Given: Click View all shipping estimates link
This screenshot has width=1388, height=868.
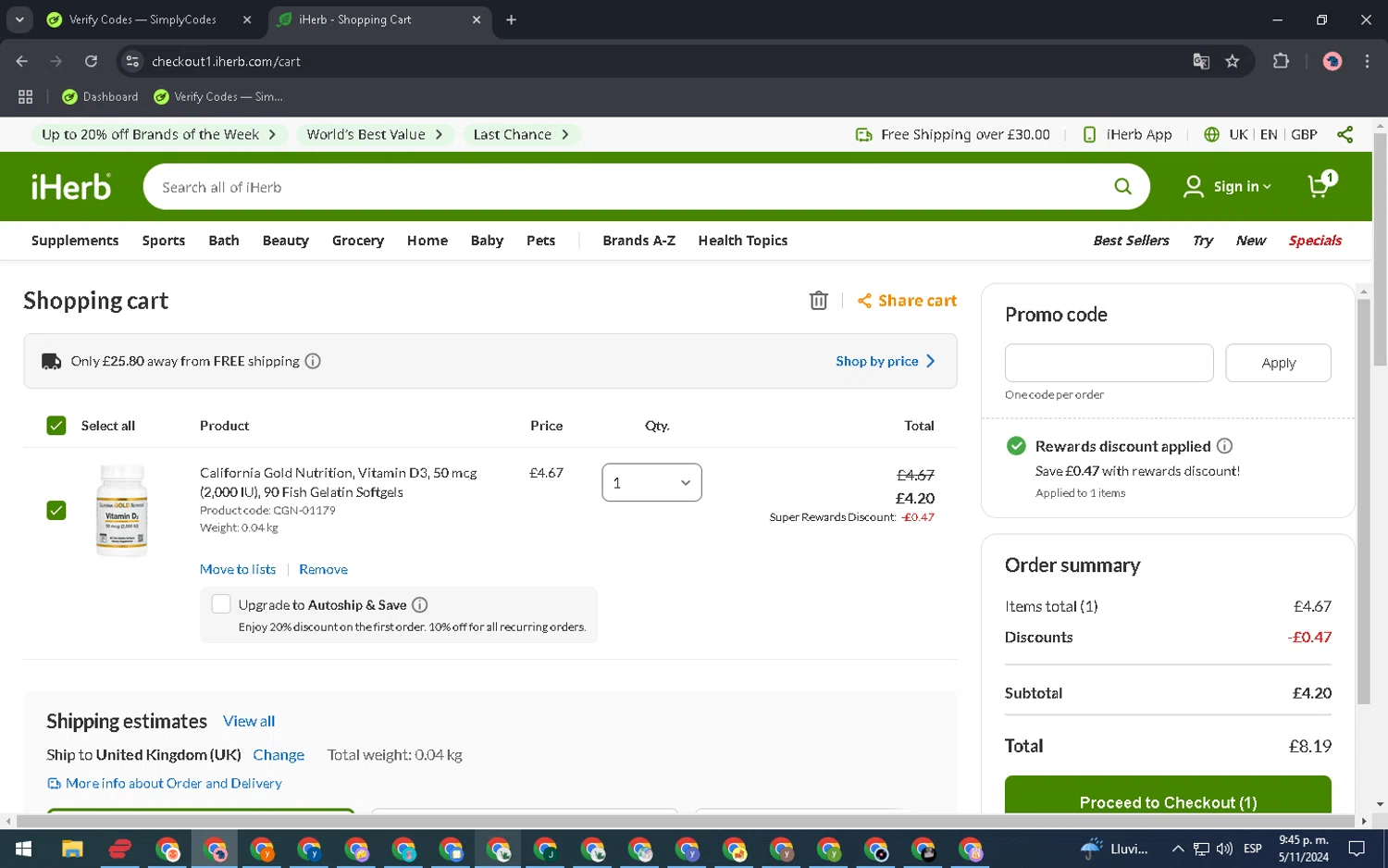Looking at the screenshot, I should (x=249, y=721).
